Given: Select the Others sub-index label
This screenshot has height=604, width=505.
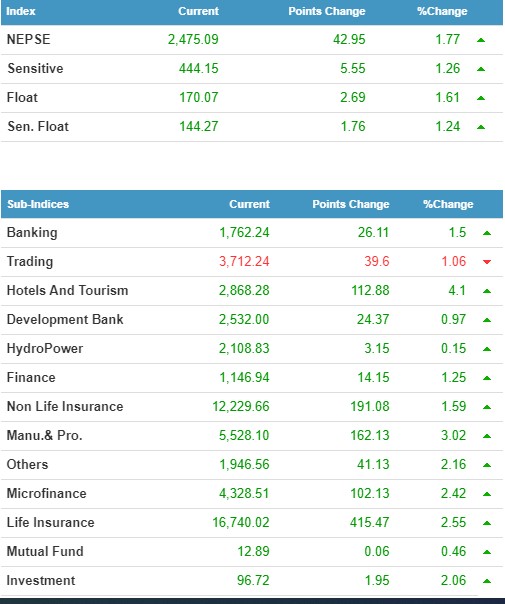Looking at the screenshot, I should tap(27, 465).
